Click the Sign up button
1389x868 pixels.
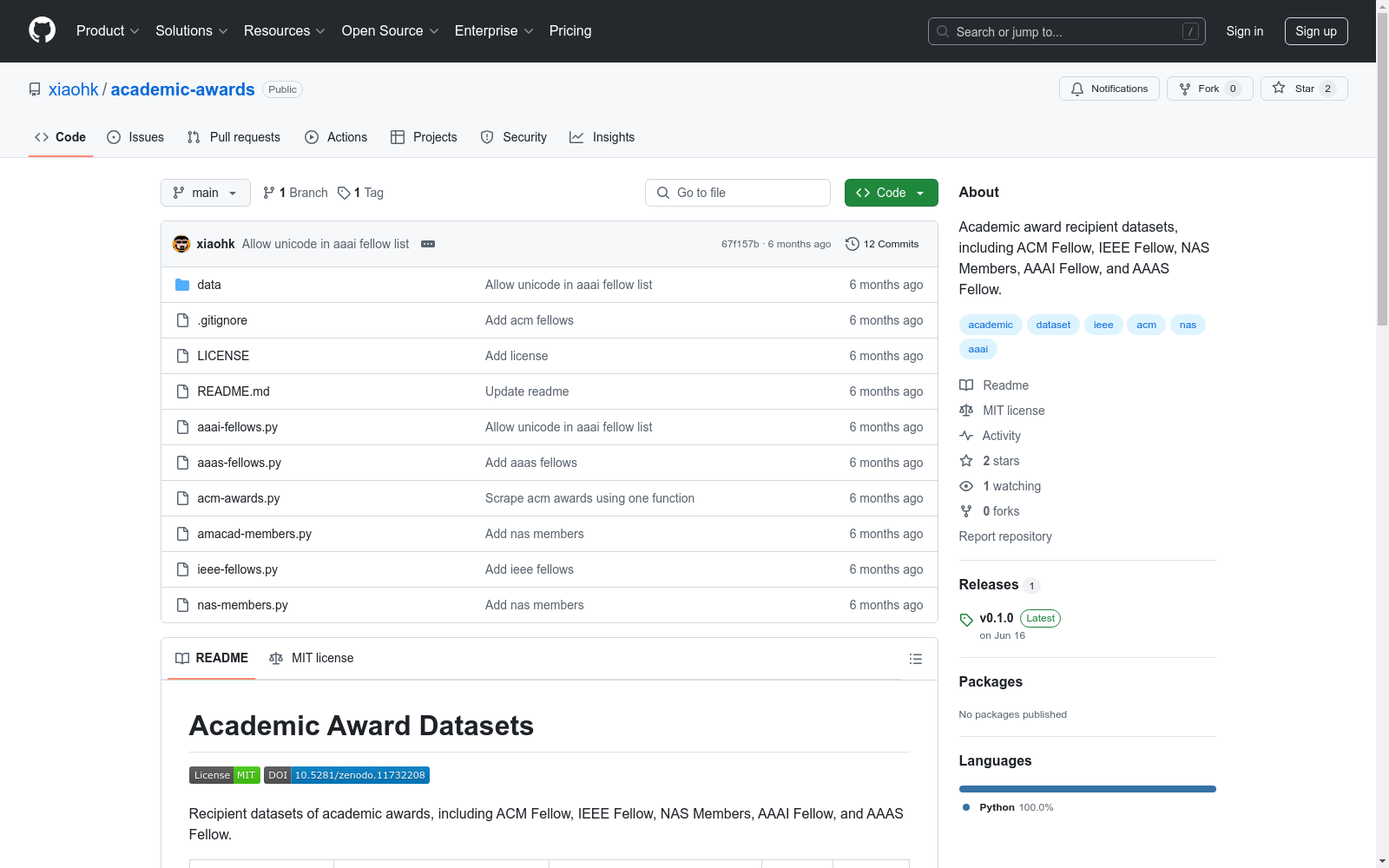[x=1316, y=31]
